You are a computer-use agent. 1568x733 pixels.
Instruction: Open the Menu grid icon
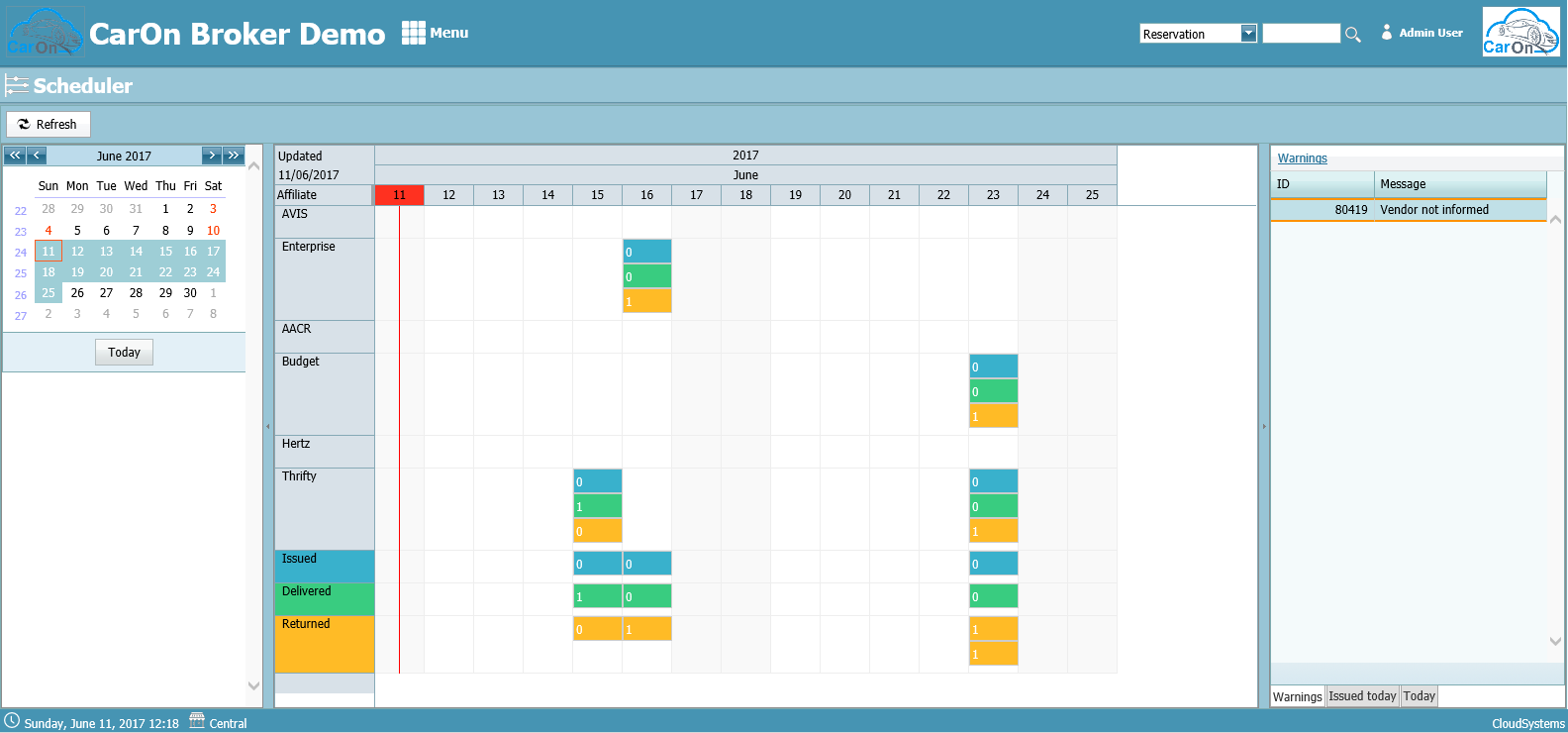click(413, 33)
